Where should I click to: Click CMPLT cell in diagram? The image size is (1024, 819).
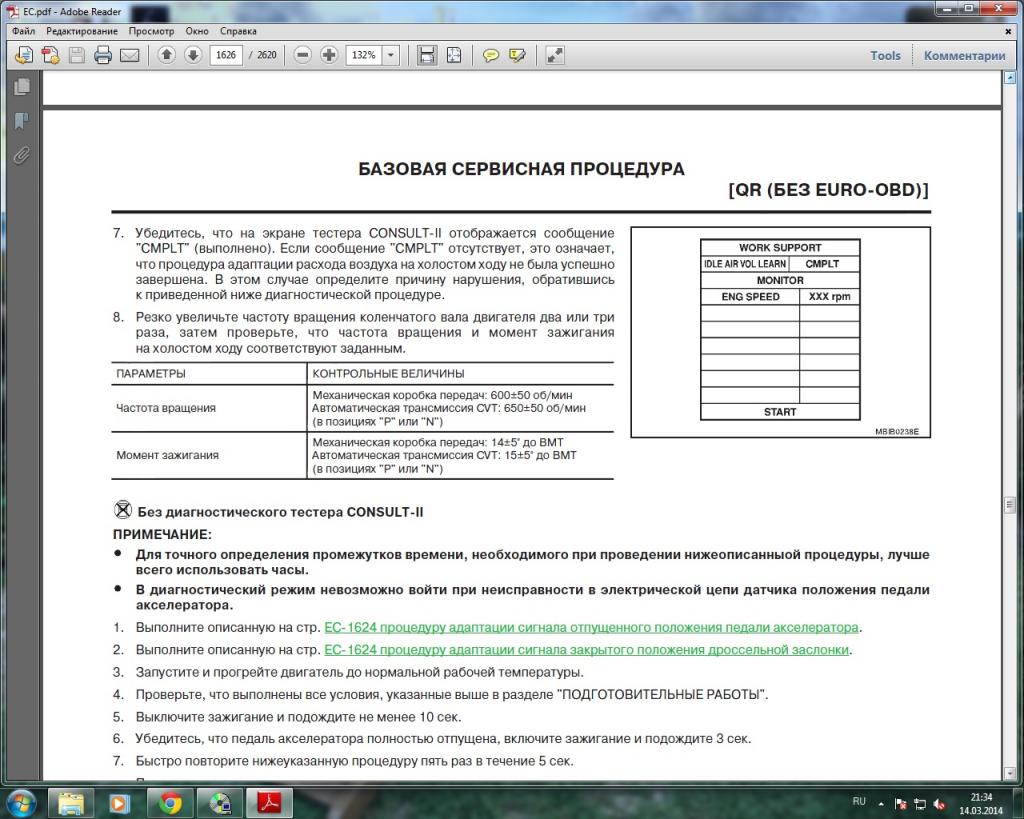point(822,264)
